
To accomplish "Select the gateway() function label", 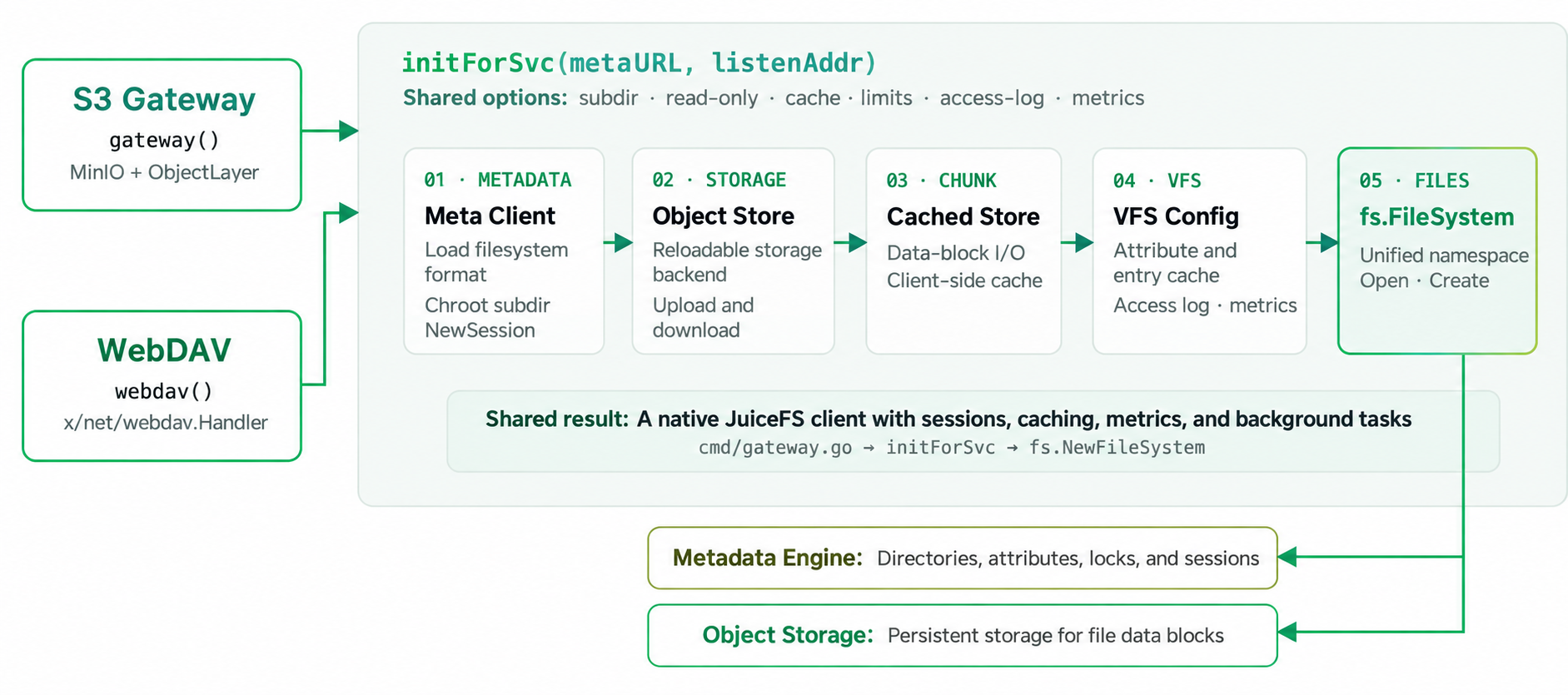I will click(164, 140).
